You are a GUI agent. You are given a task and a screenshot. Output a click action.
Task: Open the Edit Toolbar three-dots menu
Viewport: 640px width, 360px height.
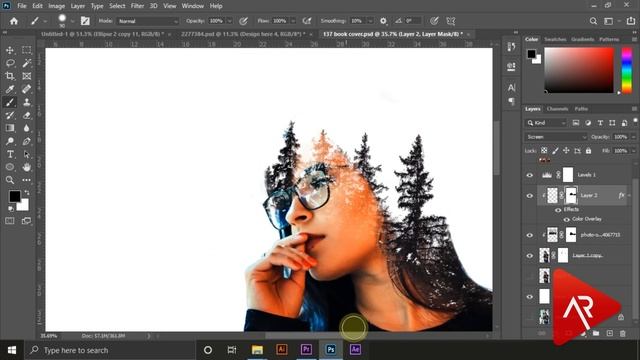pyautogui.click(x=27, y=180)
